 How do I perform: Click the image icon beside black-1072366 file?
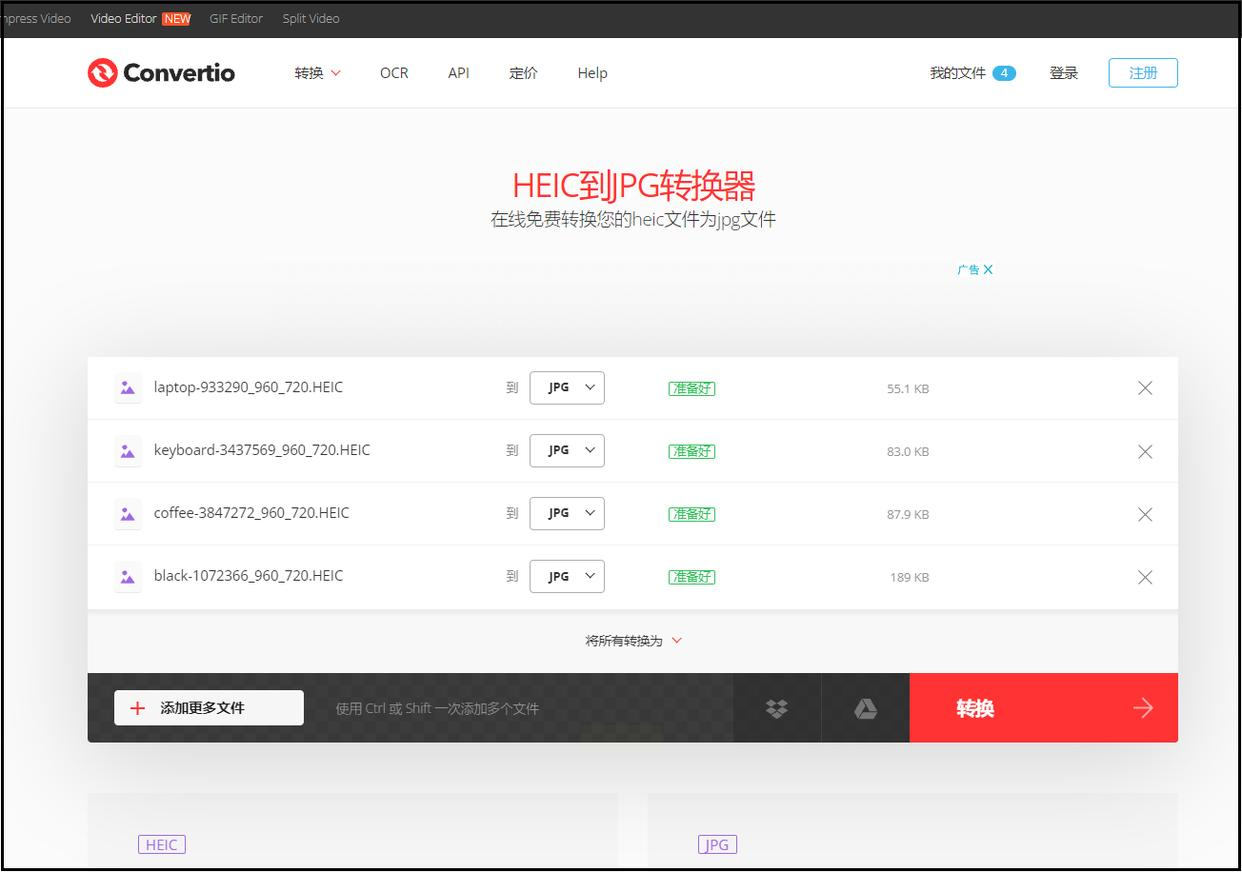click(x=128, y=577)
